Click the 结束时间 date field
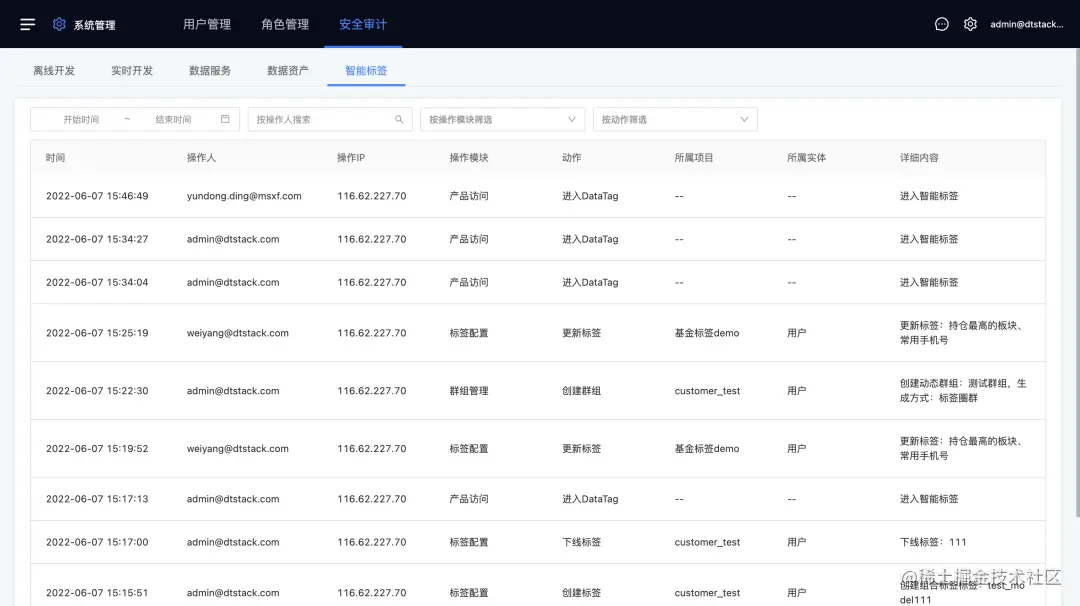Screen dimensions: 1080x606 (x=174, y=119)
